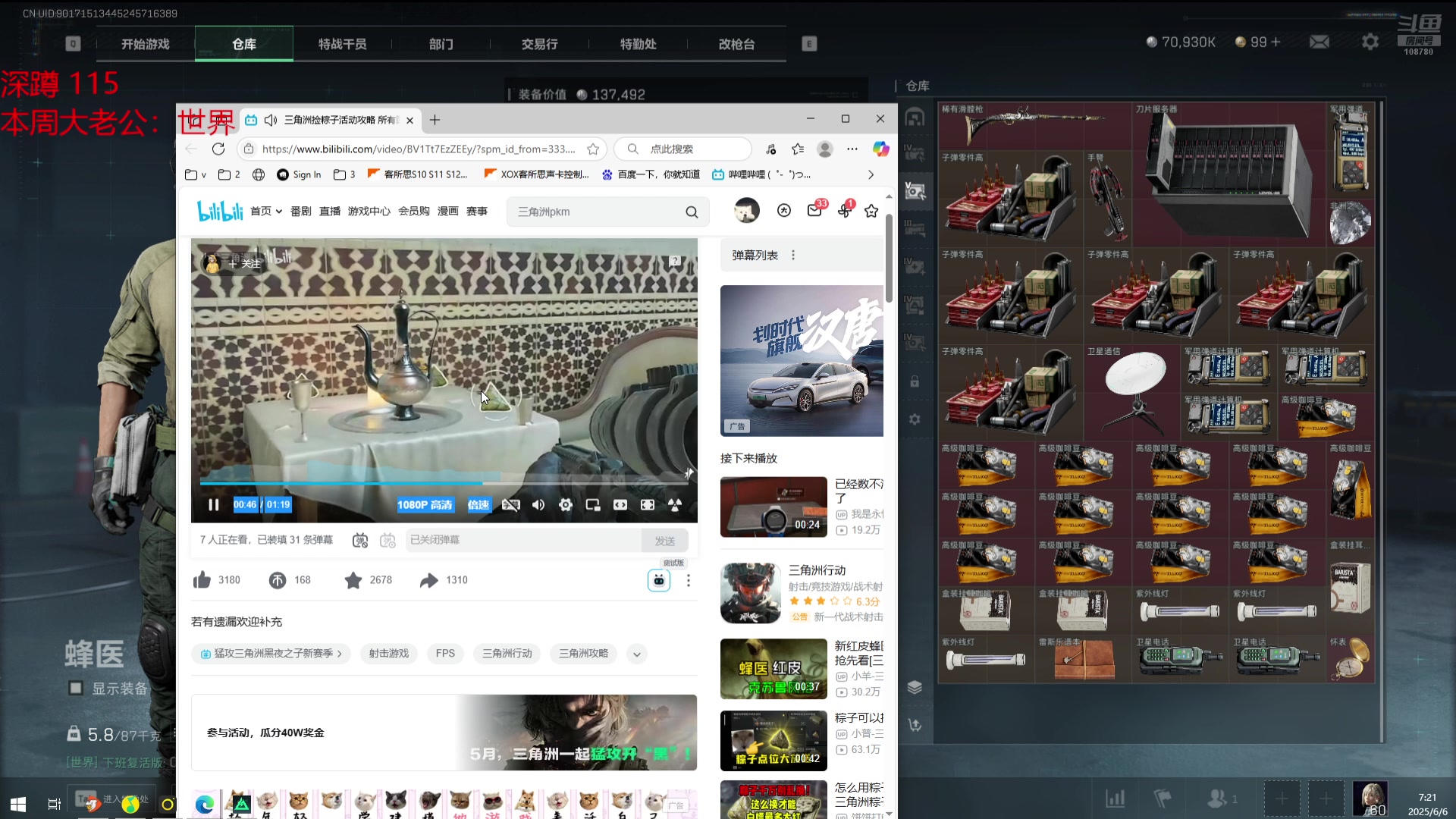Favorite the video with star icon

click(353, 580)
